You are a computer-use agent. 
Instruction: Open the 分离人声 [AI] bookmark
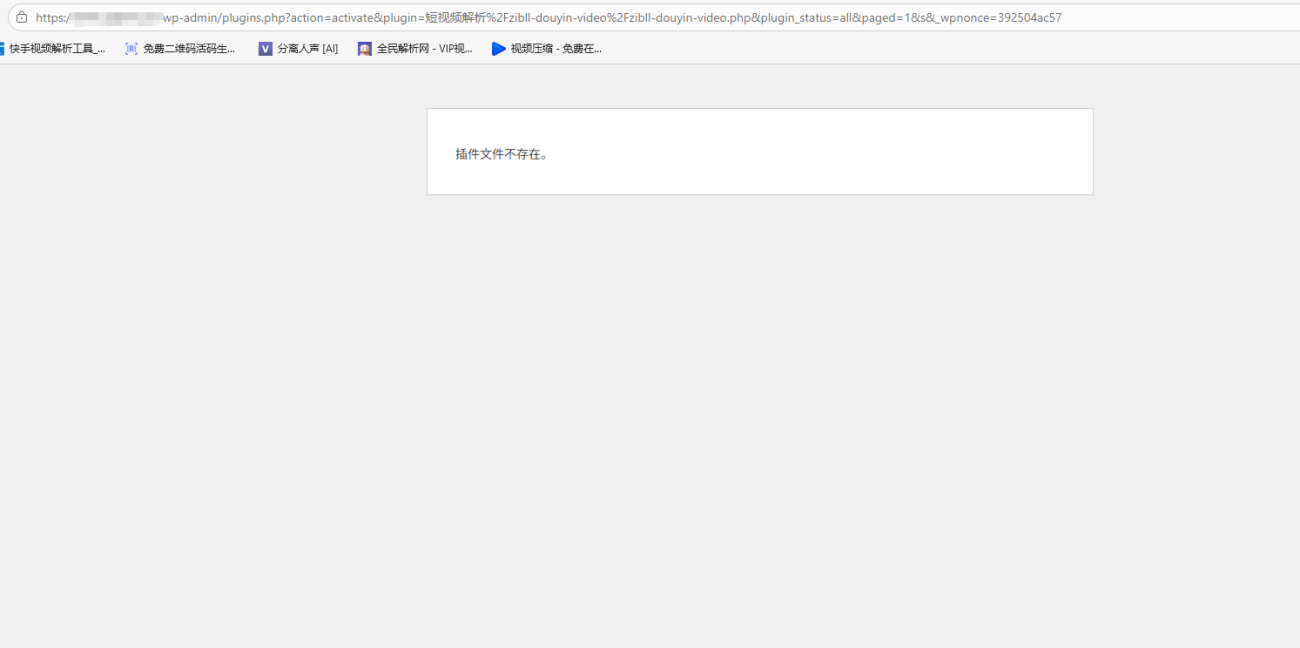(307, 48)
